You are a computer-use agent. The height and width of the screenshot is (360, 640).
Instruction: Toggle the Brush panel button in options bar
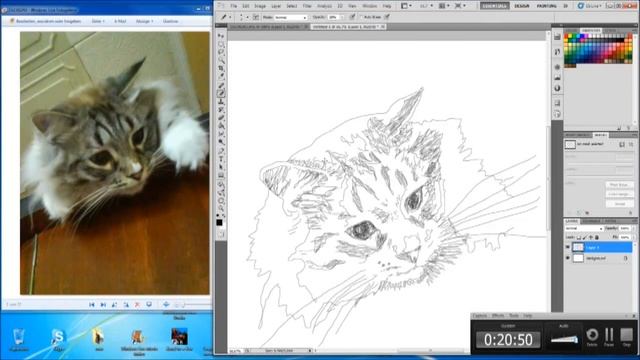tap(256, 17)
